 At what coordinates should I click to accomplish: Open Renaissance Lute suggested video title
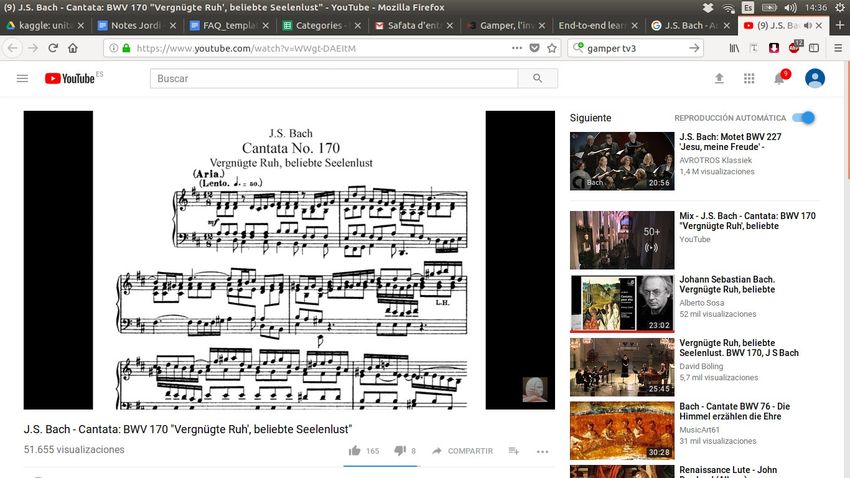tap(728, 470)
